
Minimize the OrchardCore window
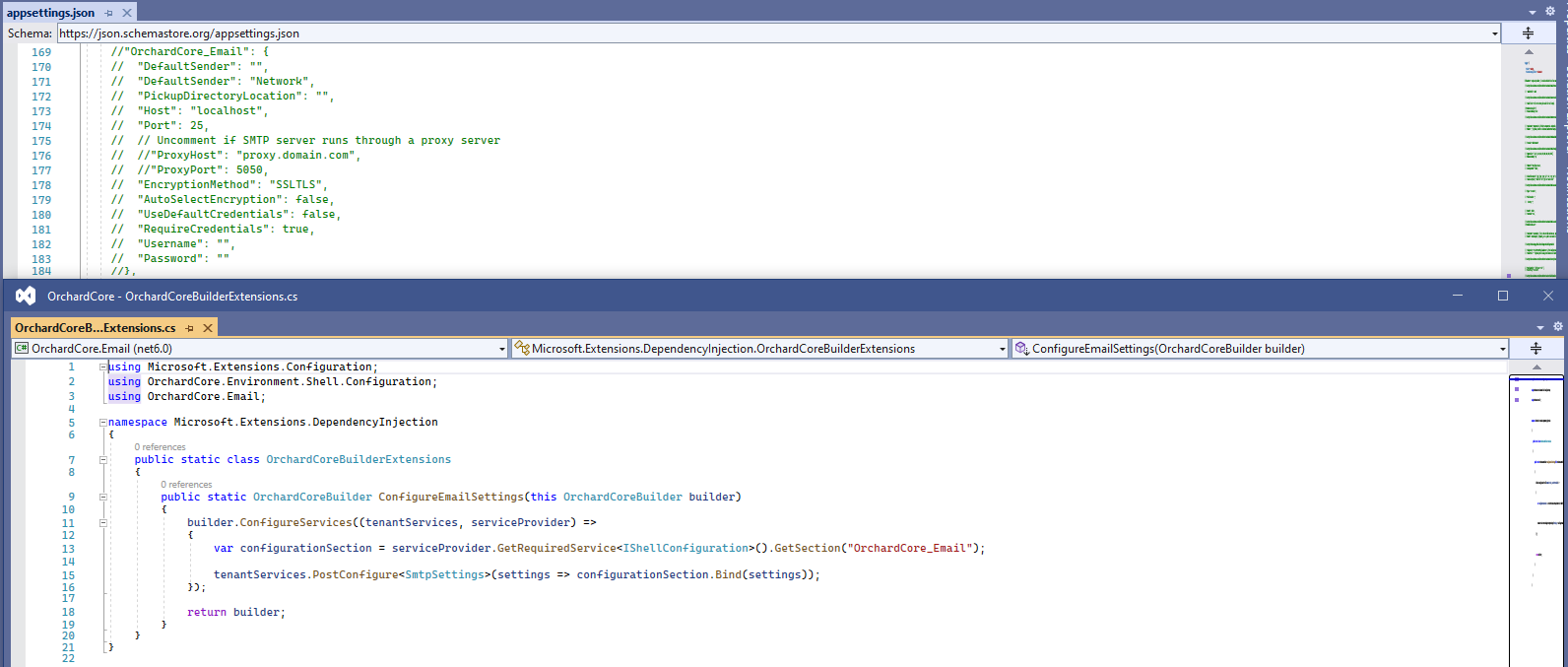[1458, 296]
